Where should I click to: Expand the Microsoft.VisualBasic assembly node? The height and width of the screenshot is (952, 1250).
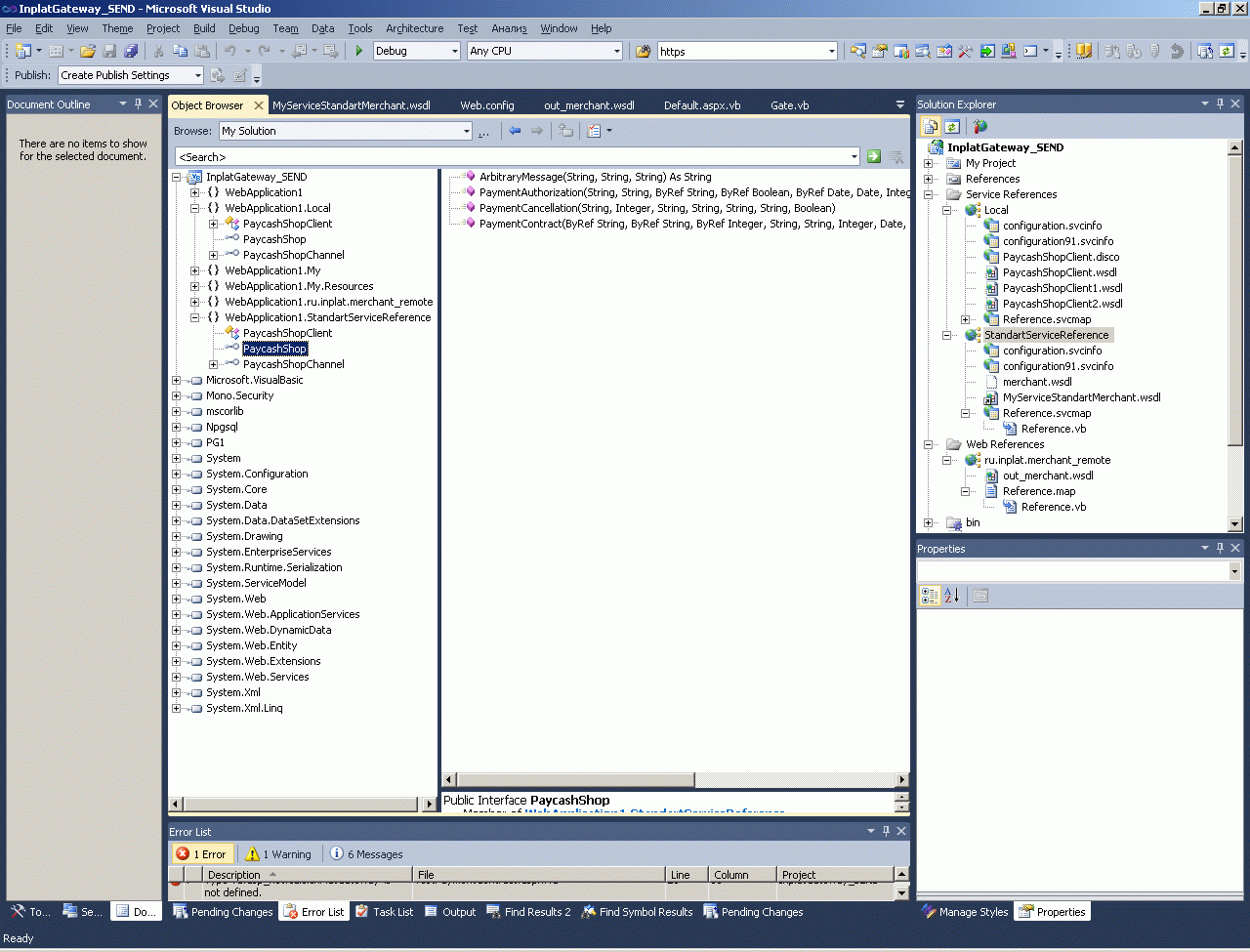pyautogui.click(x=177, y=381)
